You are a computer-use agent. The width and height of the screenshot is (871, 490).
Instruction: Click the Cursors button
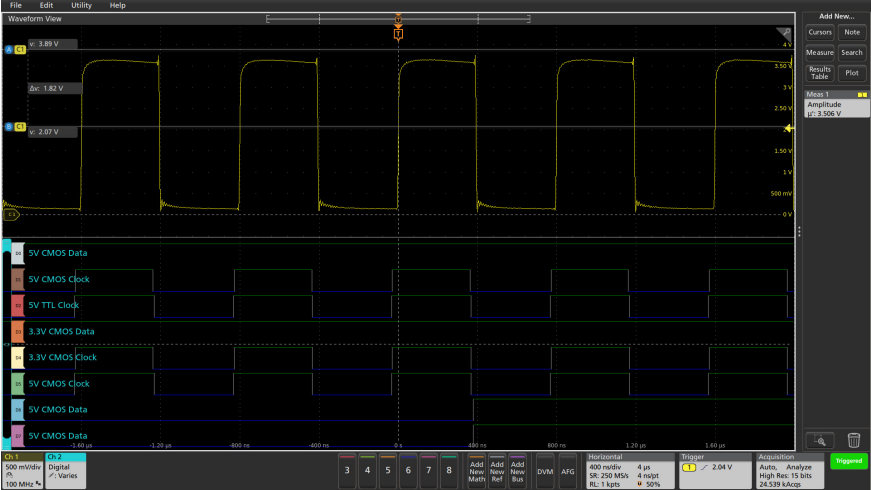tap(819, 32)
